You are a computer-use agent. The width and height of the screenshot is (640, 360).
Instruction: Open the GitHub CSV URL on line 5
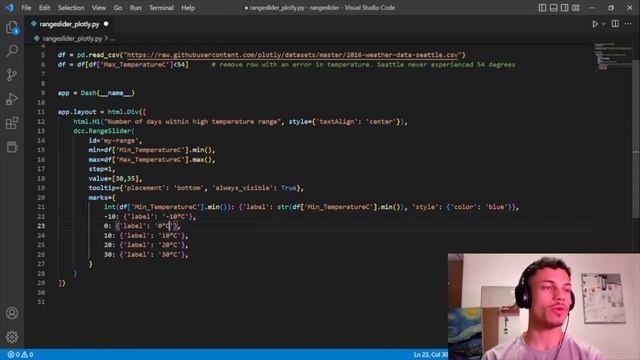pyautogui.click(x=293, y=55)
